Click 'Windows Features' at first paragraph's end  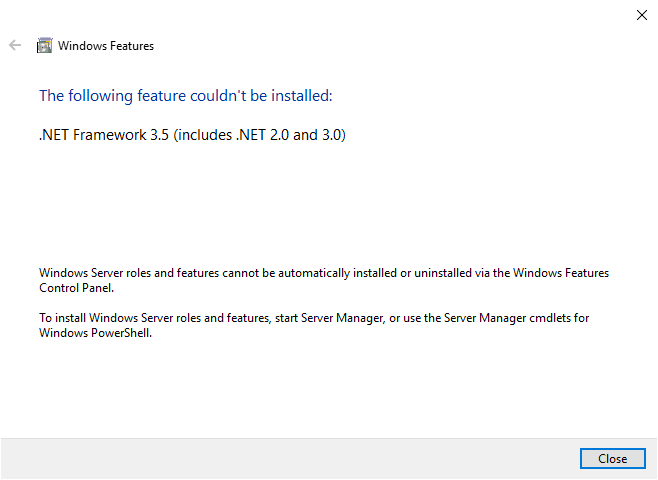pyautogui.click(x=561, y=273)
